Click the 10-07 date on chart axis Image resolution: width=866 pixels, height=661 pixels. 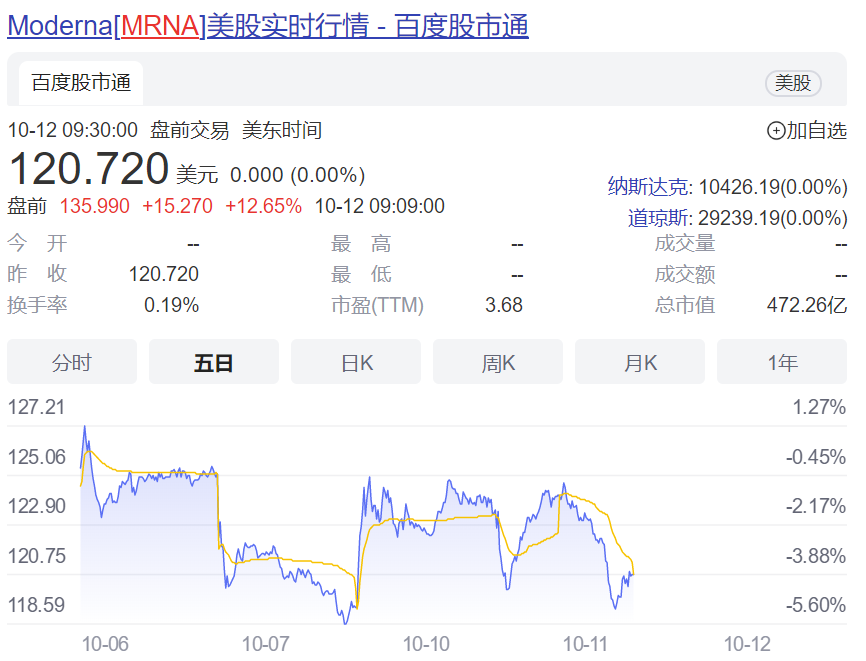point(265,643)
